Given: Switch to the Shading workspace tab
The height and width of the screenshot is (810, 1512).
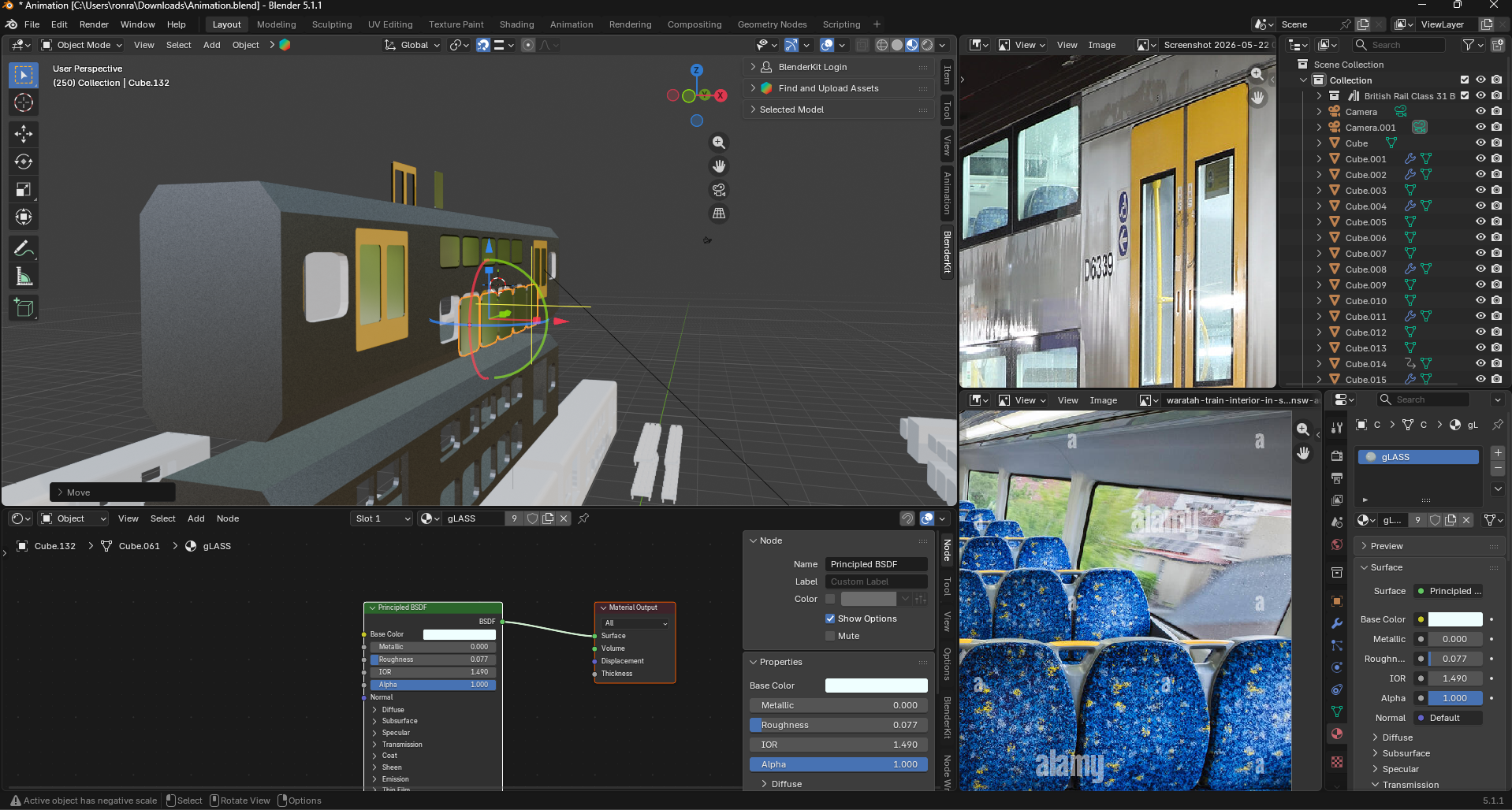Looking at the screenshot, I should [516, 24].
